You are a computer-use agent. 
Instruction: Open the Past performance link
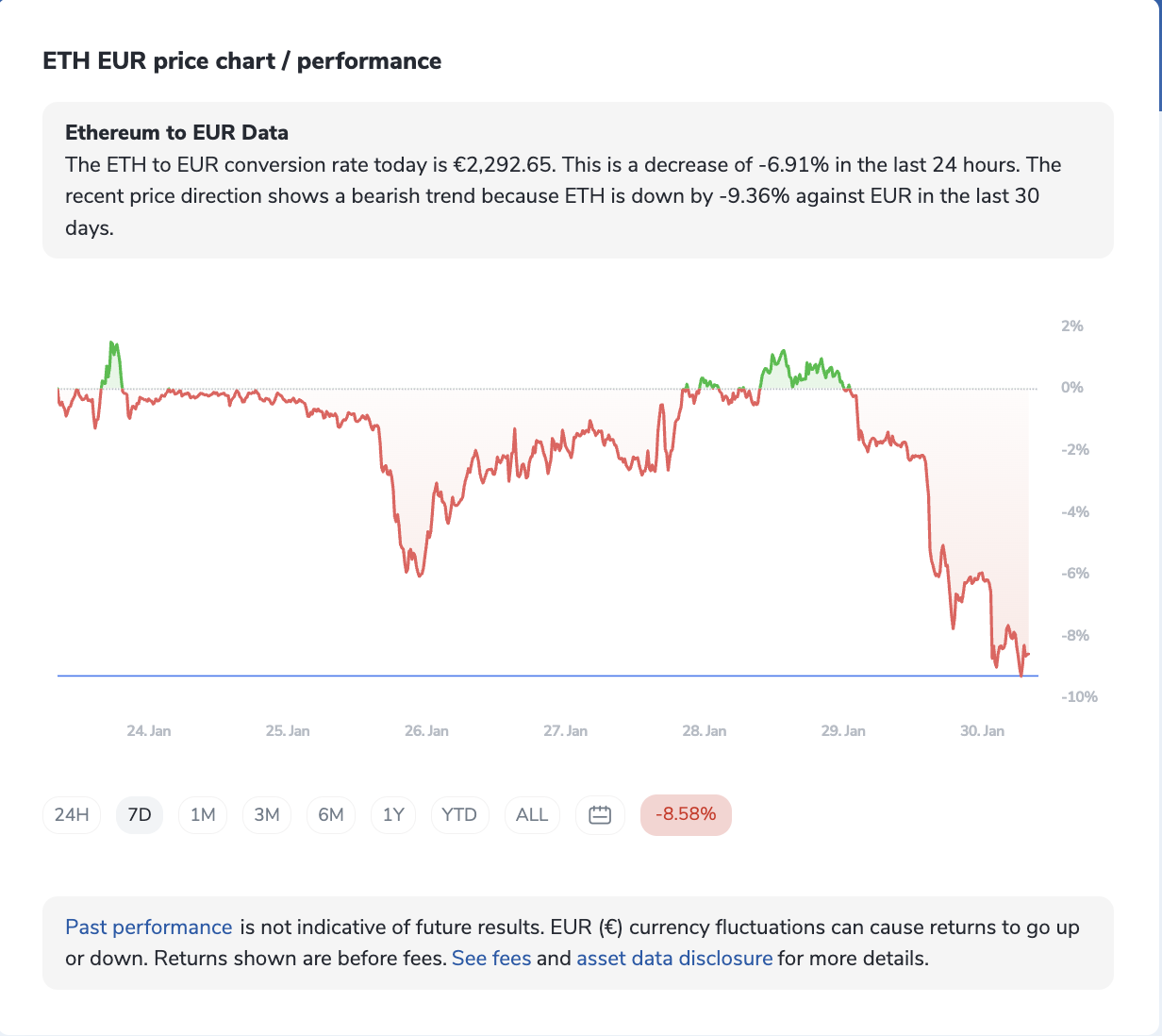point(148,927)
